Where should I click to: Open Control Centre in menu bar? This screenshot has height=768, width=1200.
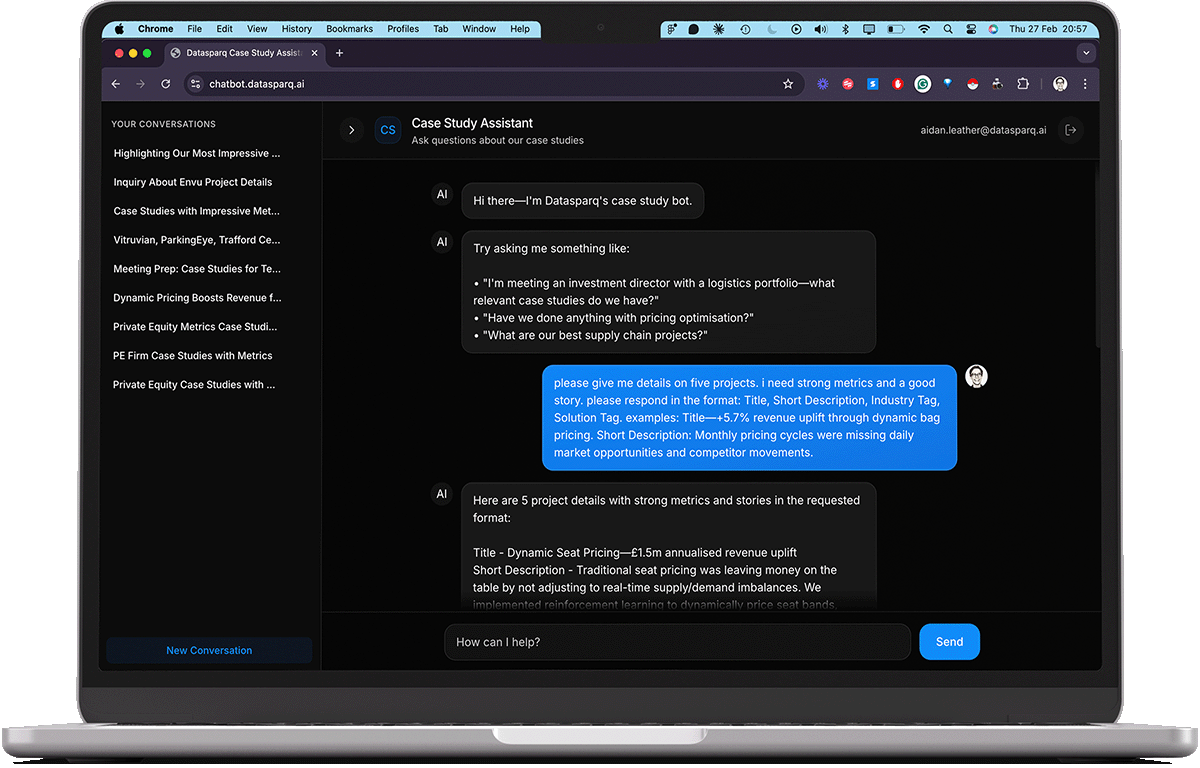click(972, 29)
